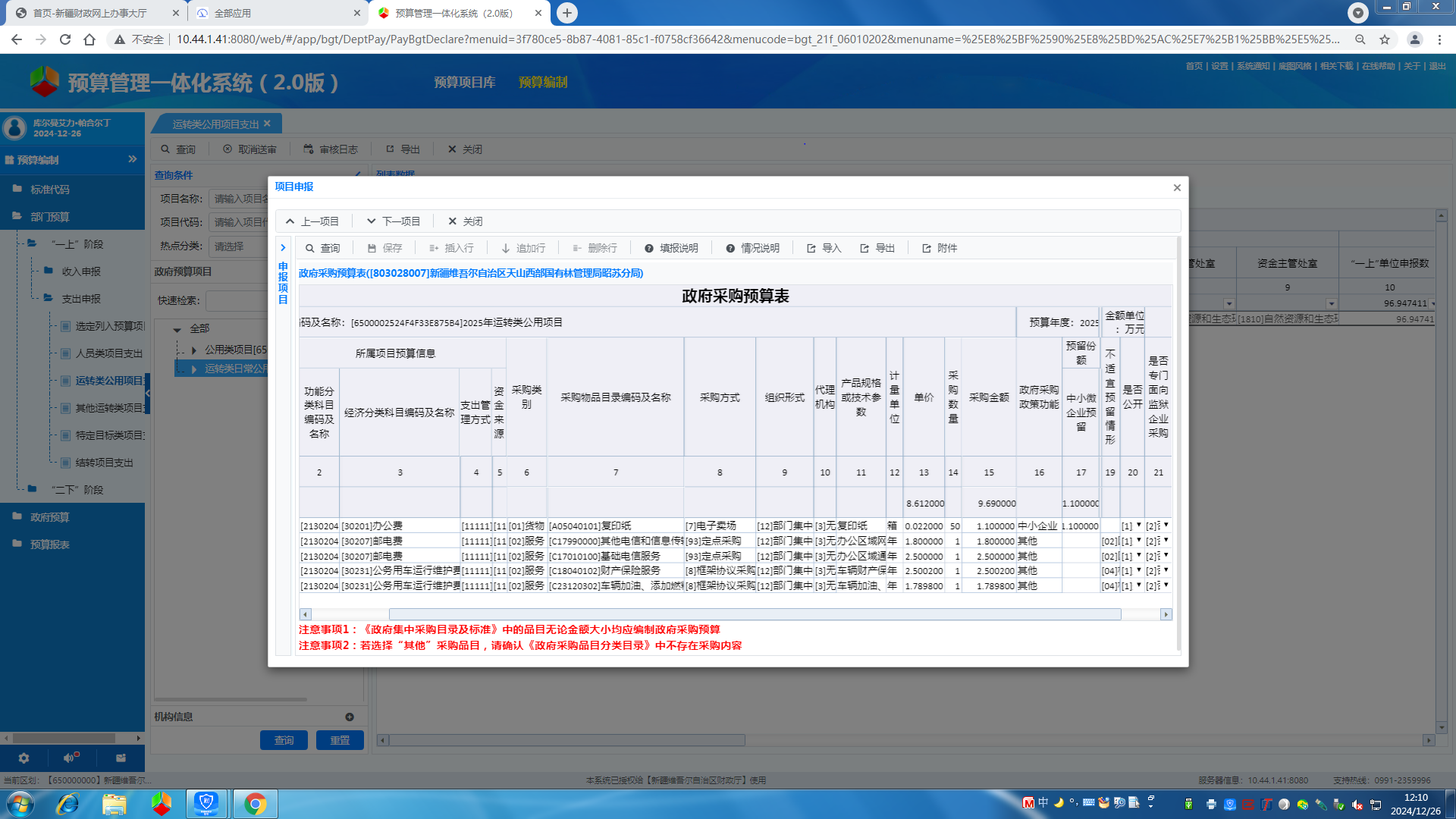The width and height of the screenshot is (1456, 819).
Task: Click the blue 查询 button at bottom
Action: (284, 740)
